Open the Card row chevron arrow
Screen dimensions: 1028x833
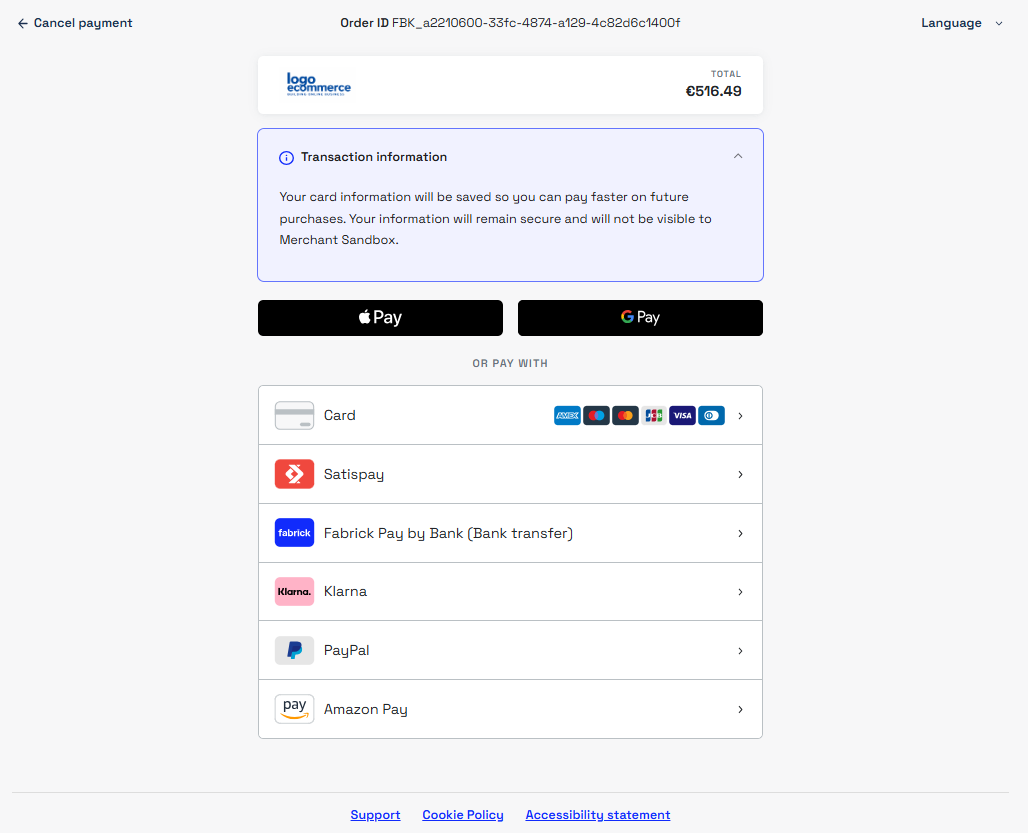click(x=740, y=416)
